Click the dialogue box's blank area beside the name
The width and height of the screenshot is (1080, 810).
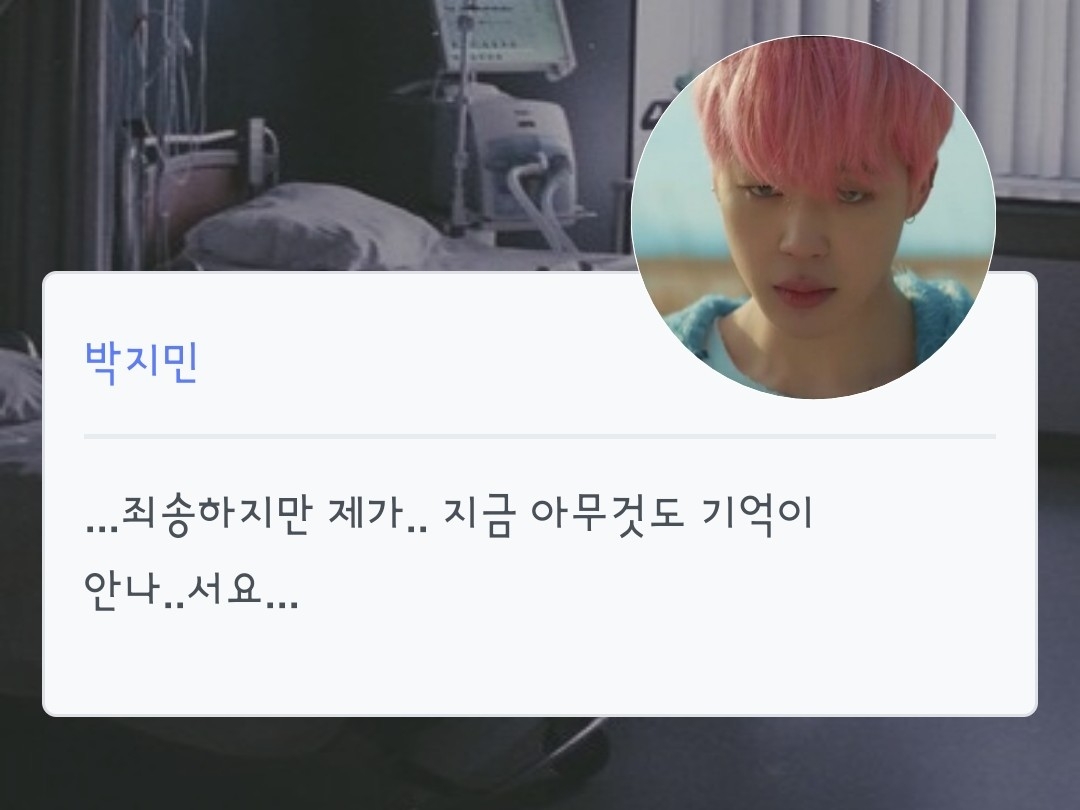point(413,362)
